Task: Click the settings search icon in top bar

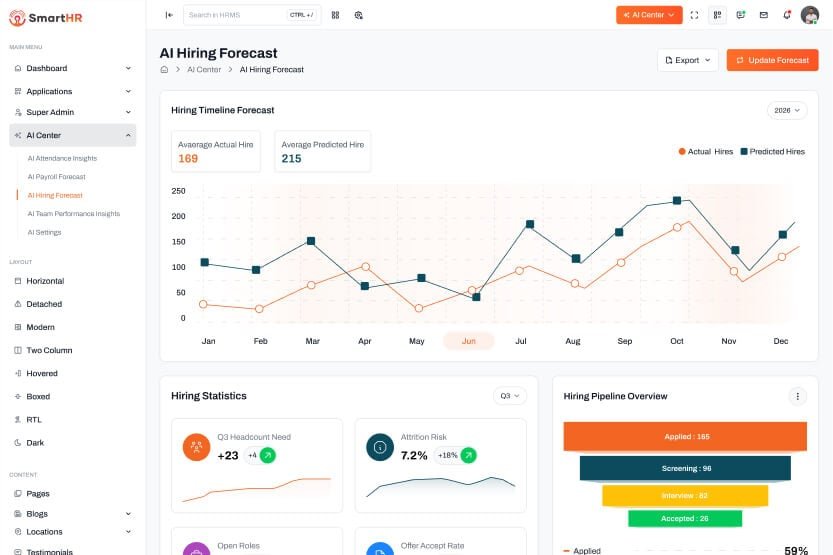Action: pyautogui.click(x=359, y=15)
